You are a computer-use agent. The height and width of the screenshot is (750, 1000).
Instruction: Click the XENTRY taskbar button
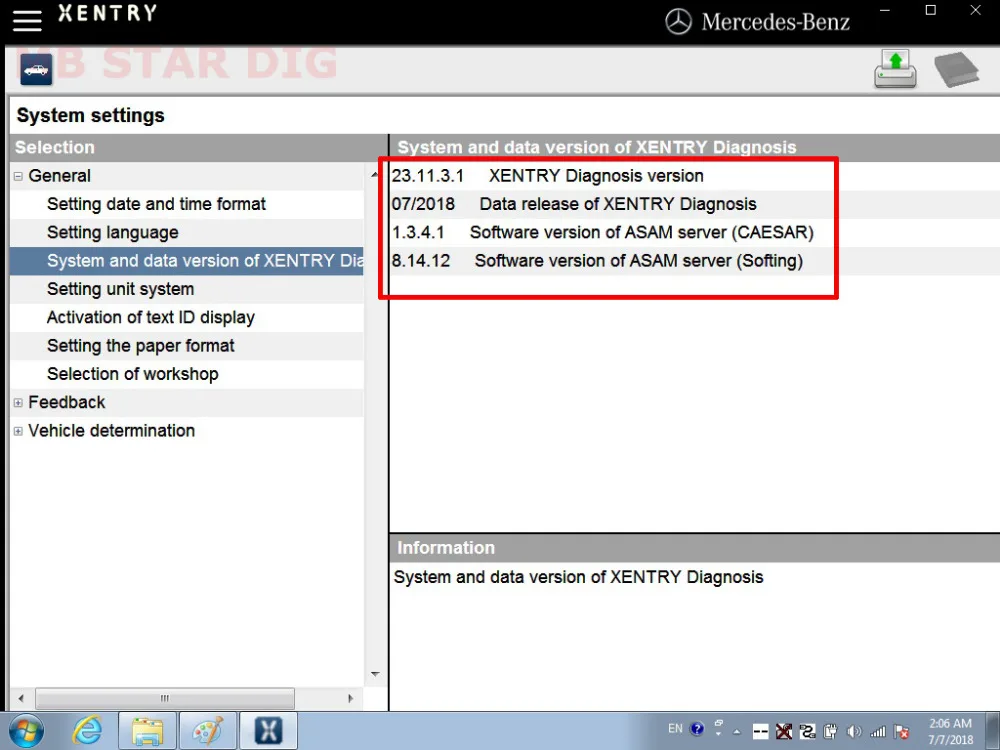268,731
